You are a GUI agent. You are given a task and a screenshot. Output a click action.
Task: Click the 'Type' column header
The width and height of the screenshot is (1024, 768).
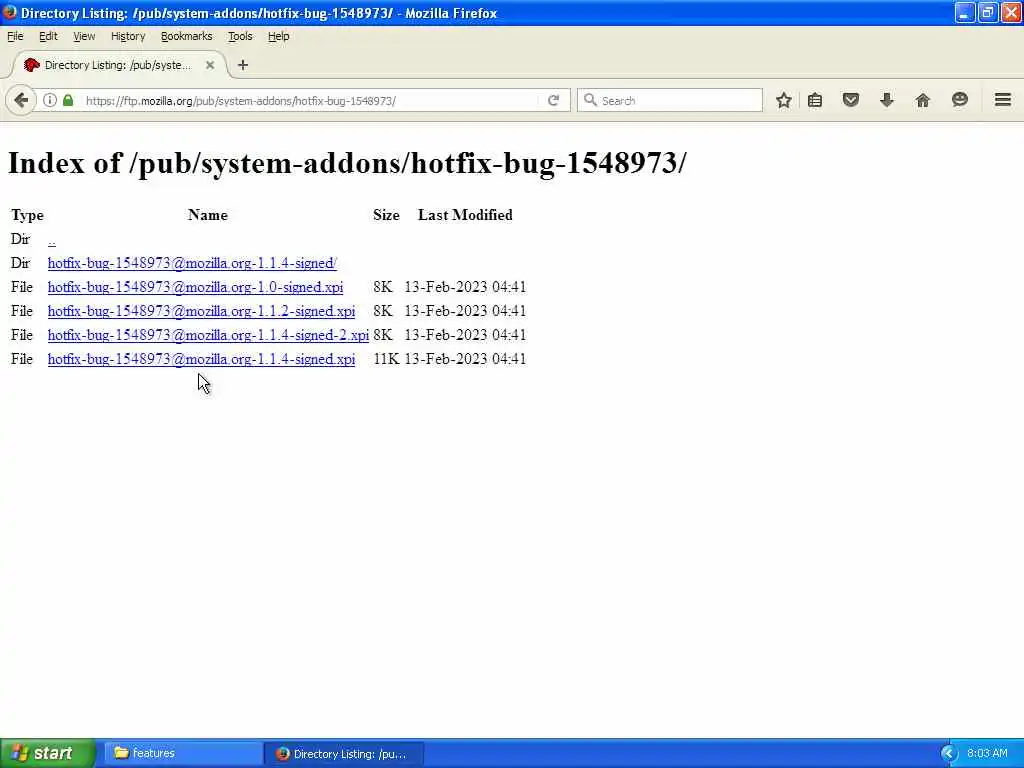27,216
